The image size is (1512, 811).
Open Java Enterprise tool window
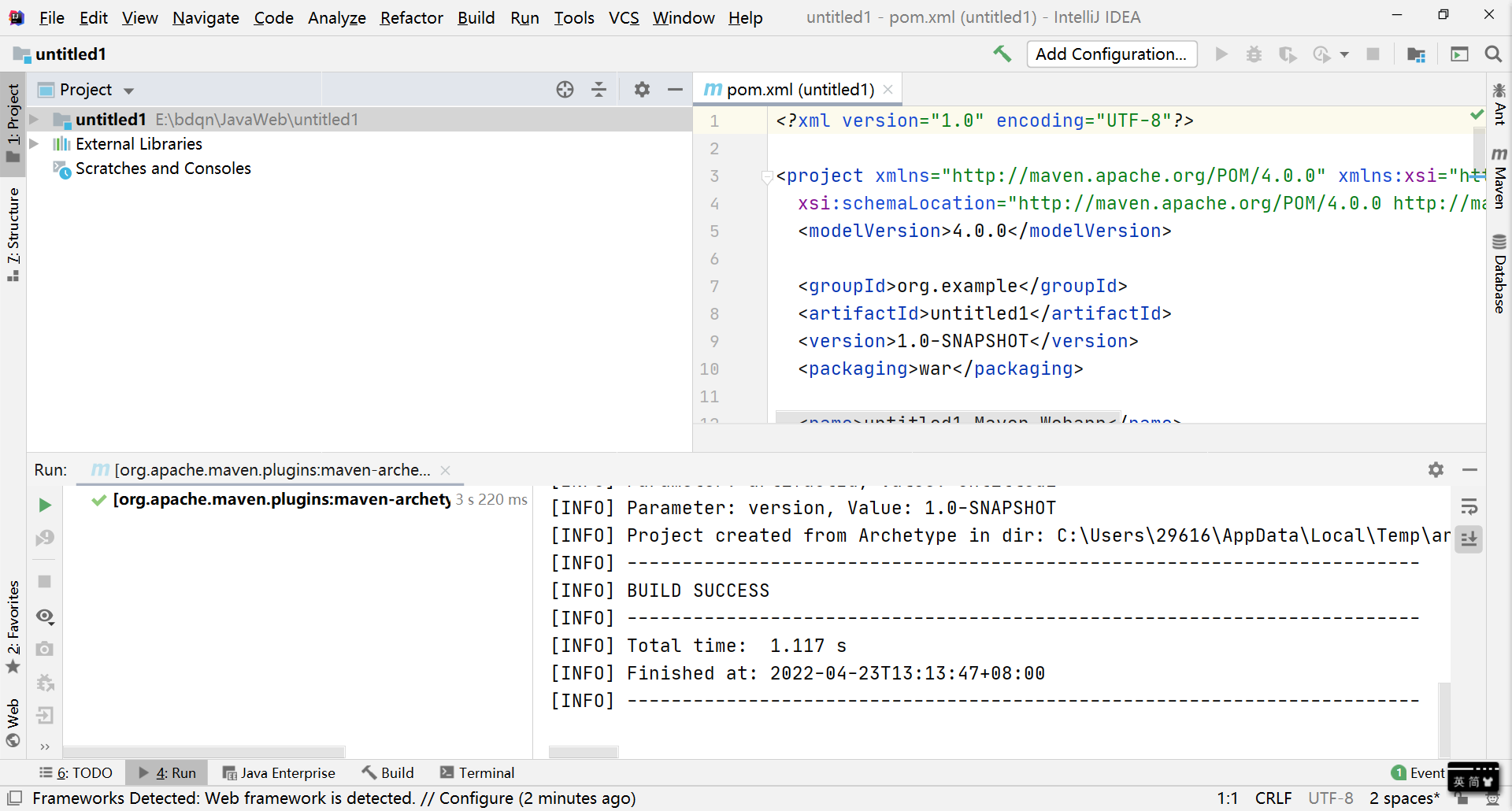tap(279, 772)
